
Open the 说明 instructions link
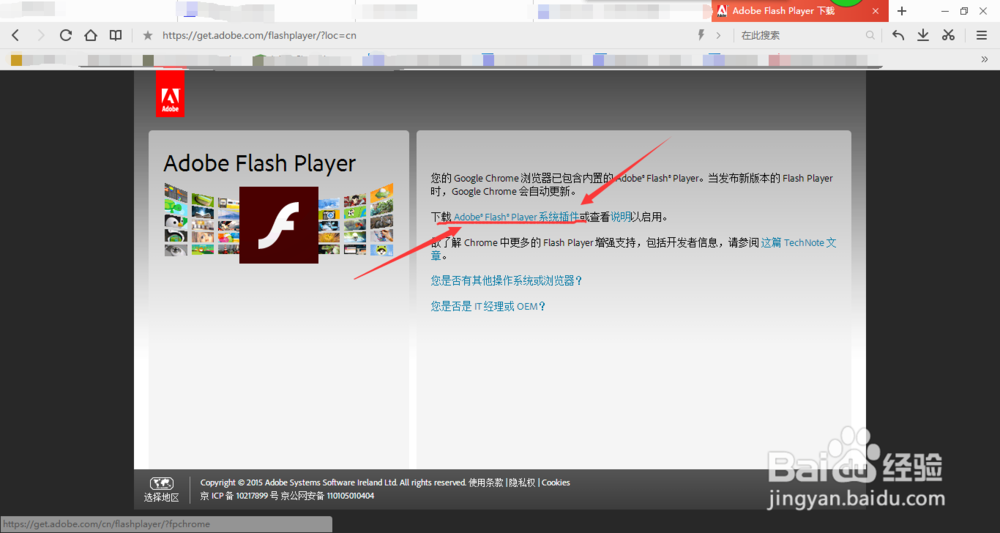pyautogui.click(x=621, y=217)
